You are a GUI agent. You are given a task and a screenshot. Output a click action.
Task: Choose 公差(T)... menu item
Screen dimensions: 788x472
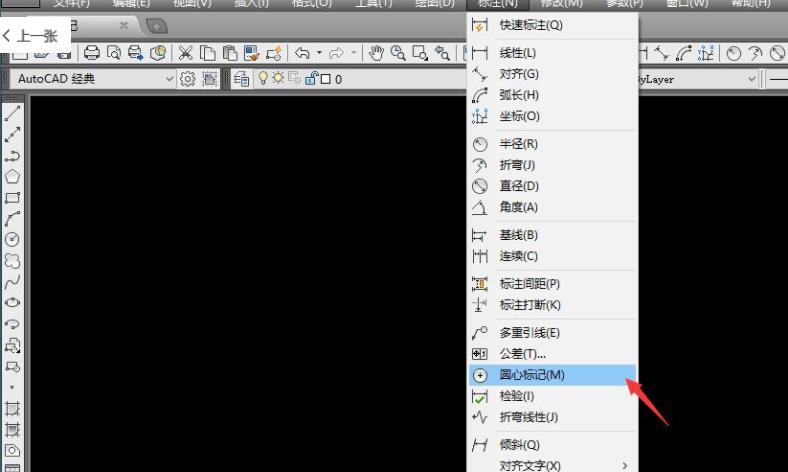tap(553, 354)
